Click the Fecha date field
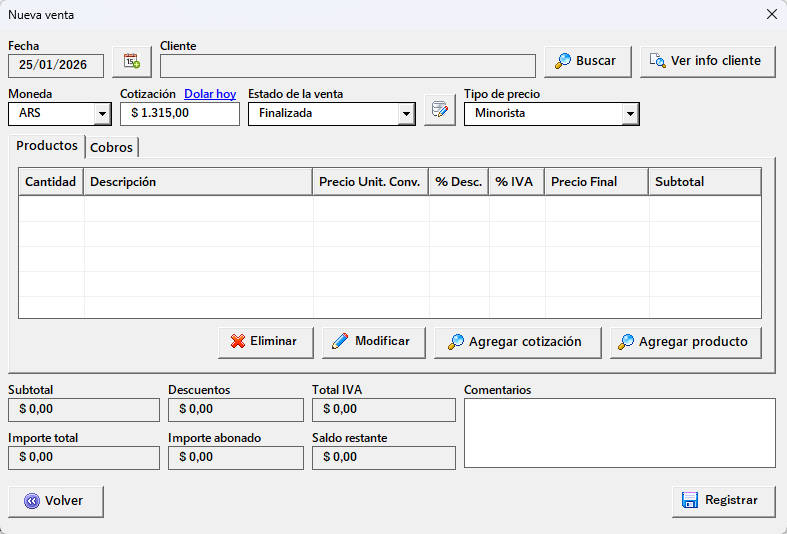Viewport: 787px width, 534px height. (56, 66)
